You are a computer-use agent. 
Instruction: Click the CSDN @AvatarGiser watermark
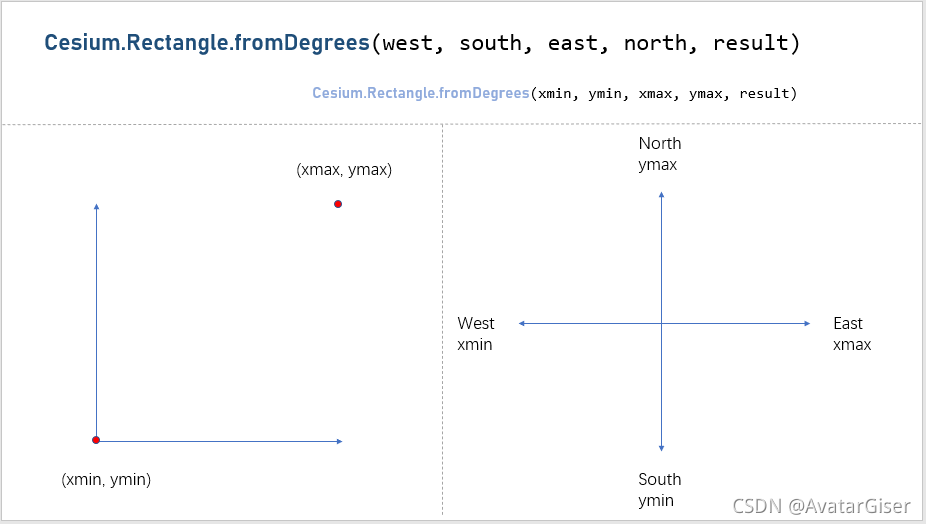821,506
